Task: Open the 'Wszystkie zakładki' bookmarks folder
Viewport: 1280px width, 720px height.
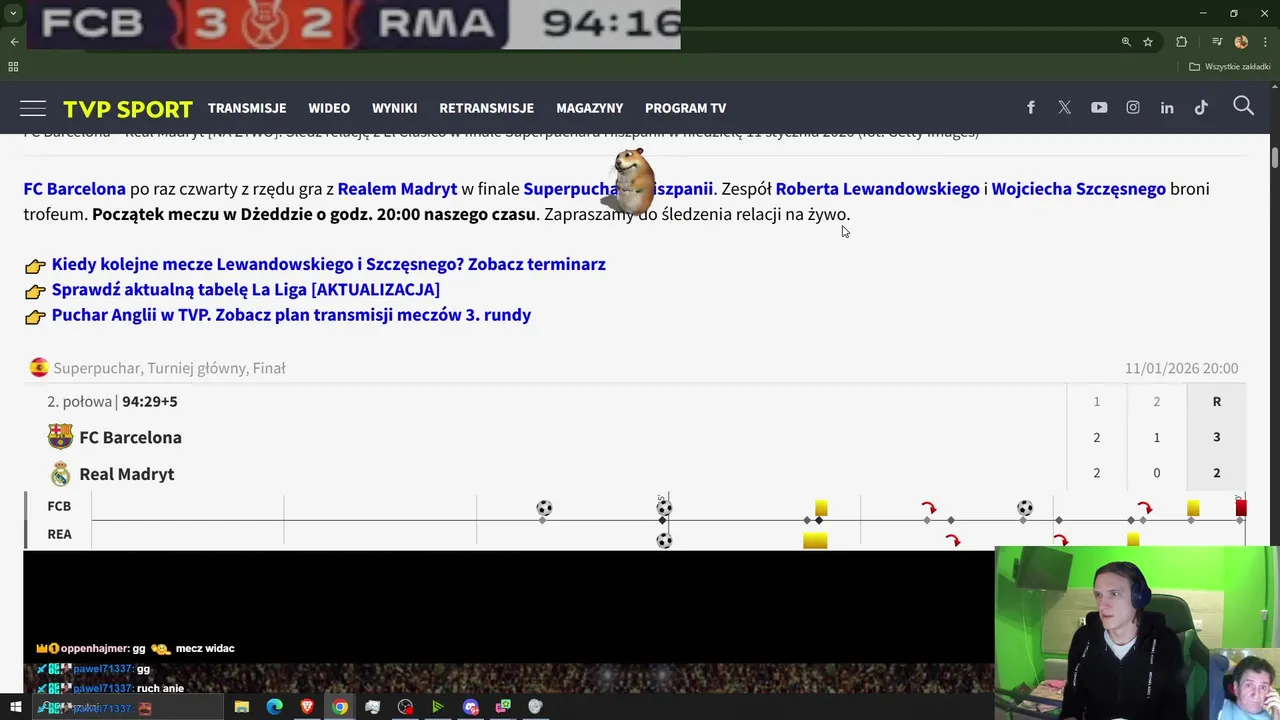Action: point(1229,67)
